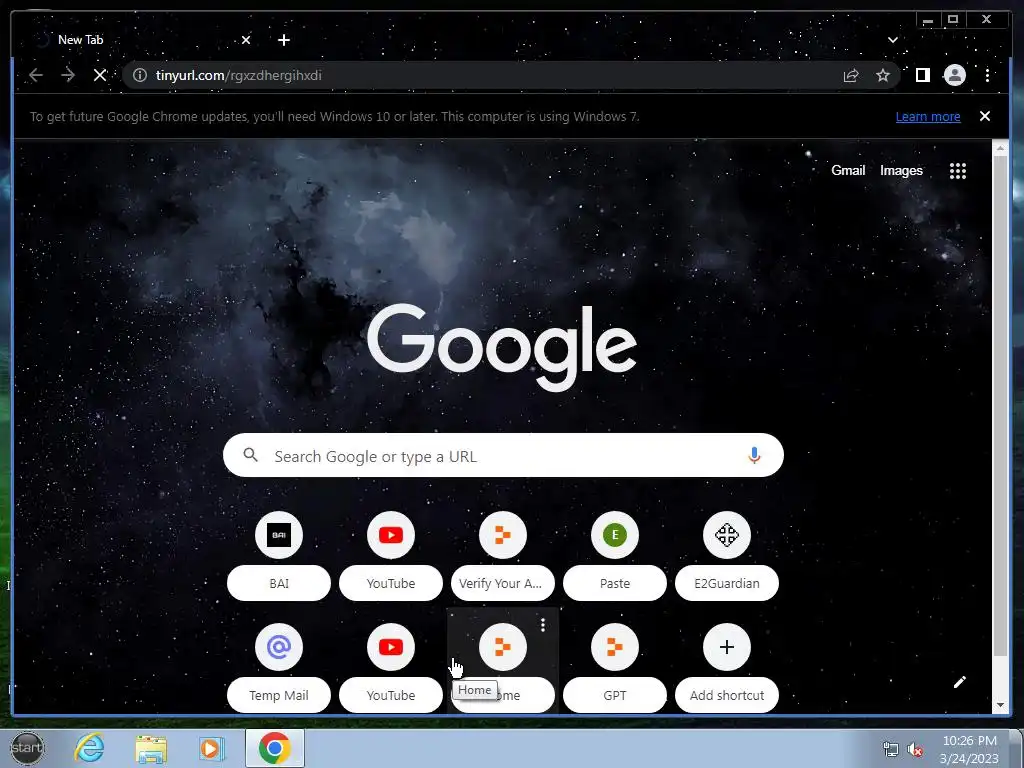Open Chrome side panel
1024x768 pixels.
923,75
